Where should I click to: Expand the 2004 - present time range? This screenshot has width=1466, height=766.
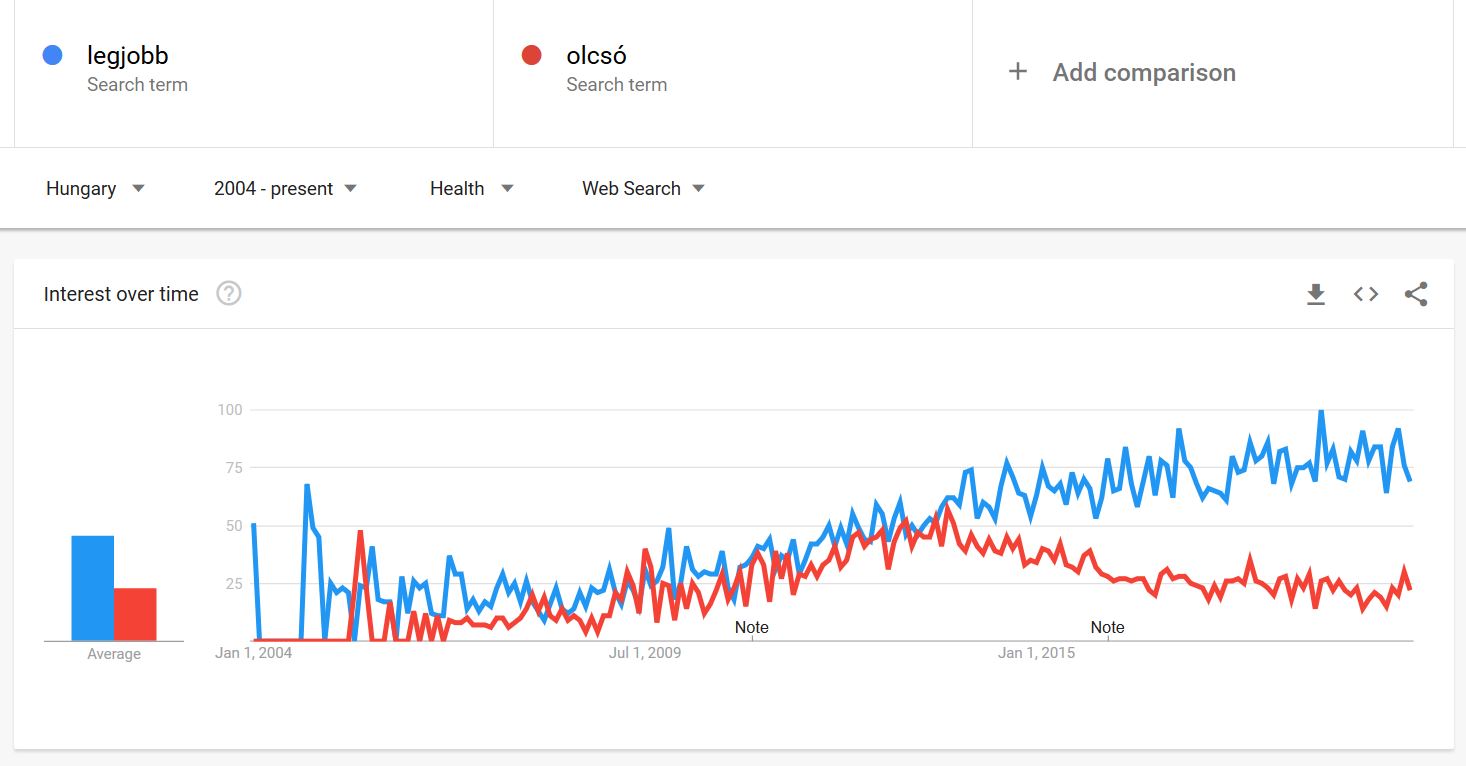(x=285, y=188)
